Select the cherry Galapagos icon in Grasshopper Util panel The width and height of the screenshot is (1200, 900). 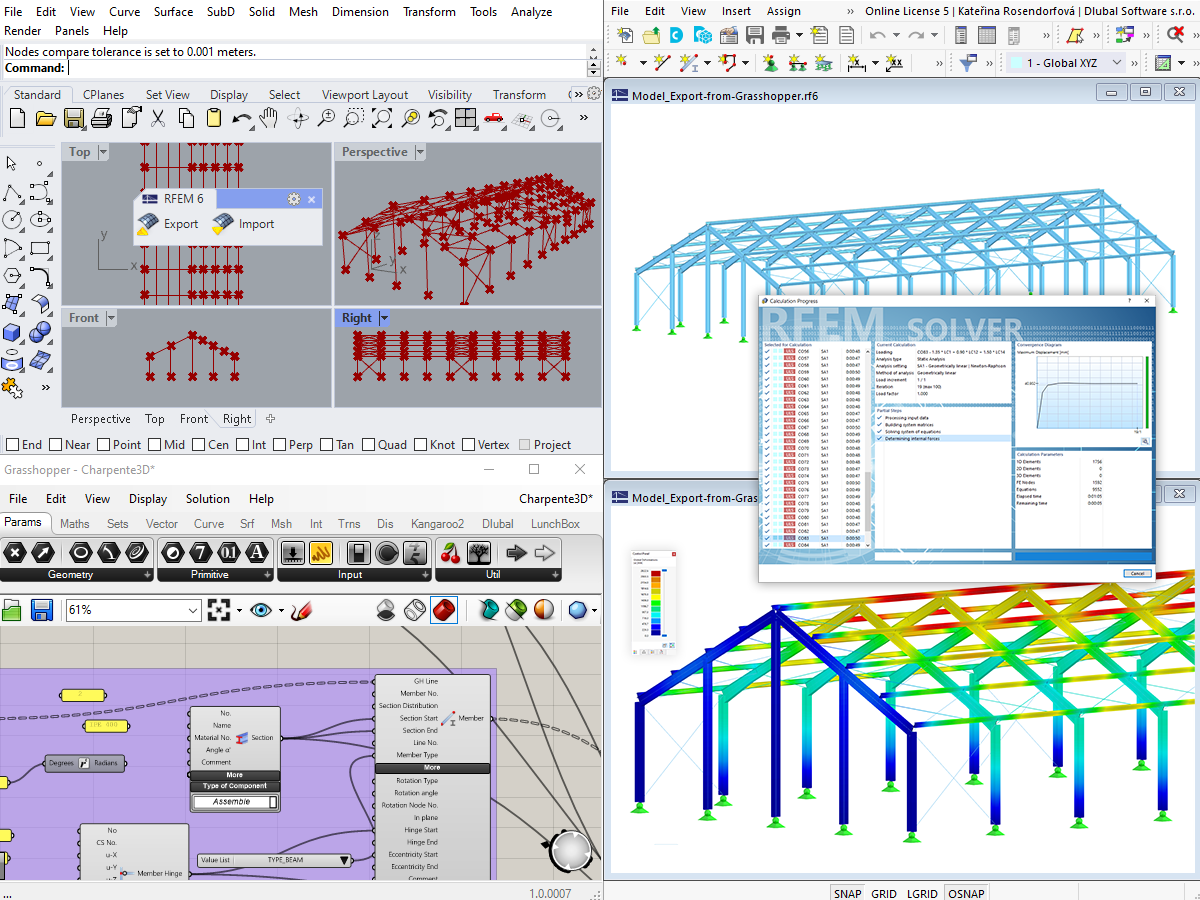pos(450,552)
